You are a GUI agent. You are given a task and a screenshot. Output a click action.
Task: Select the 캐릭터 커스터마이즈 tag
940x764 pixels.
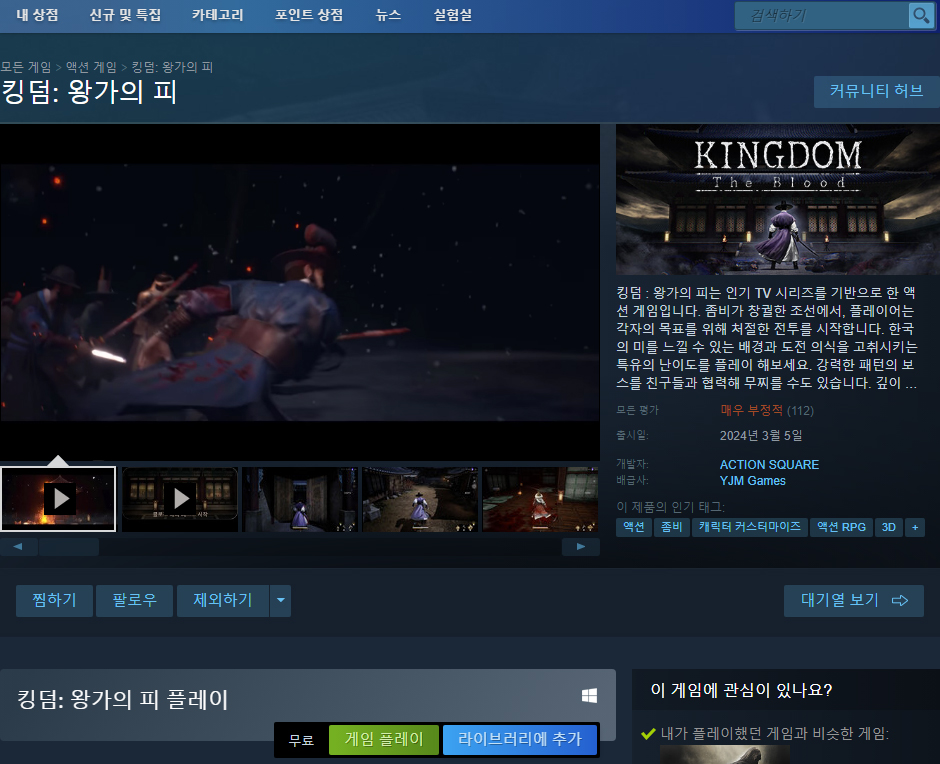(x=749, y=527)
